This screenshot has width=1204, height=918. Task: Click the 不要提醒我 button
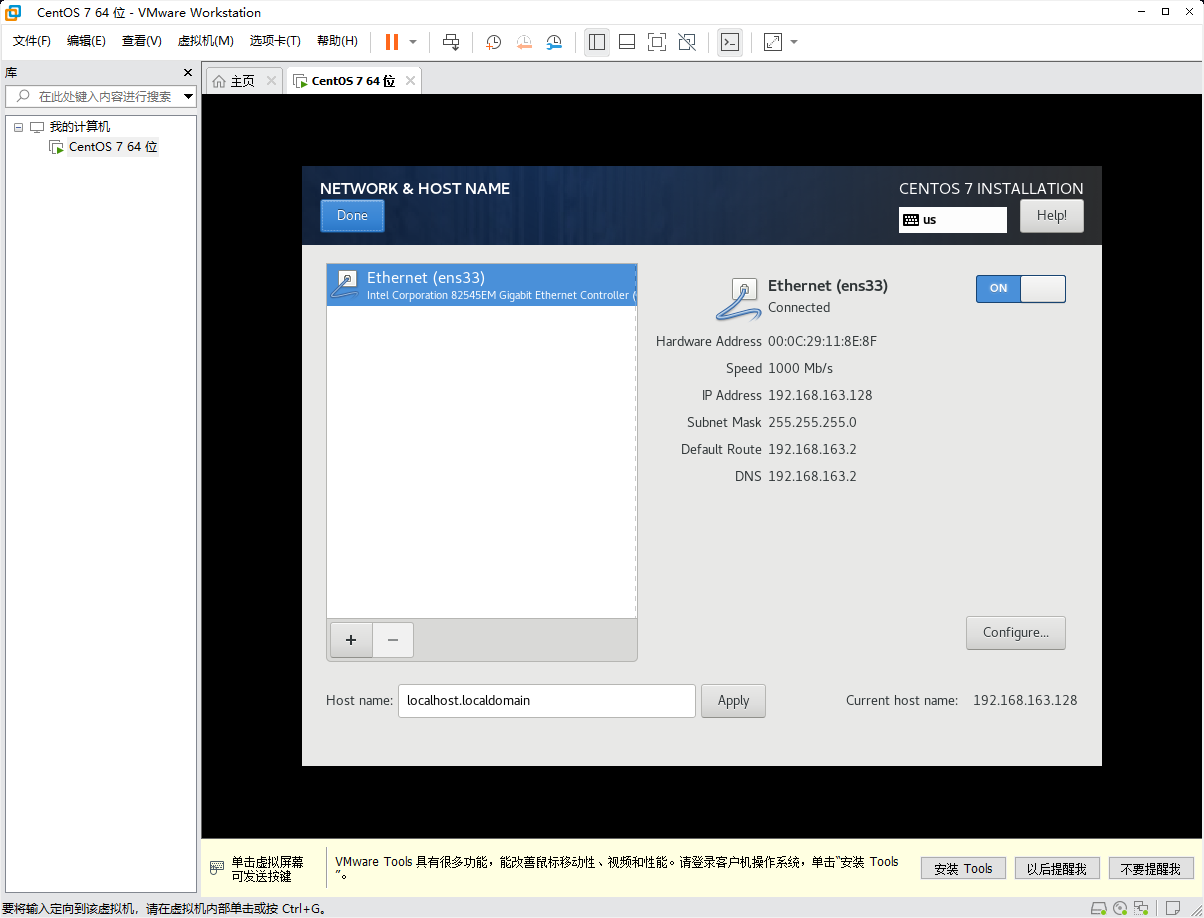click(1151, 868)
